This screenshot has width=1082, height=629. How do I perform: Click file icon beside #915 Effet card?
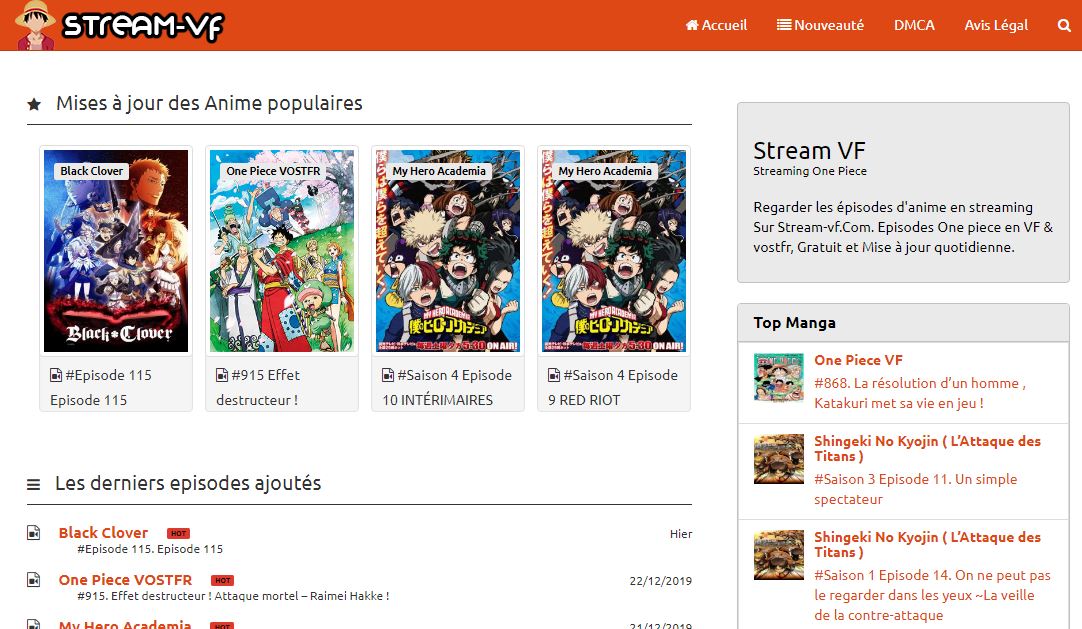tap(222, 375)
